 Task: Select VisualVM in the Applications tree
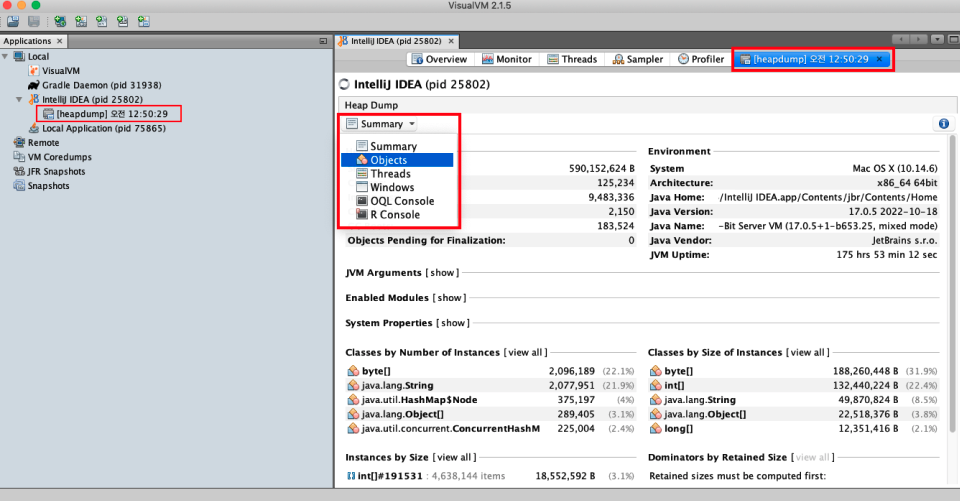(54, 70)
